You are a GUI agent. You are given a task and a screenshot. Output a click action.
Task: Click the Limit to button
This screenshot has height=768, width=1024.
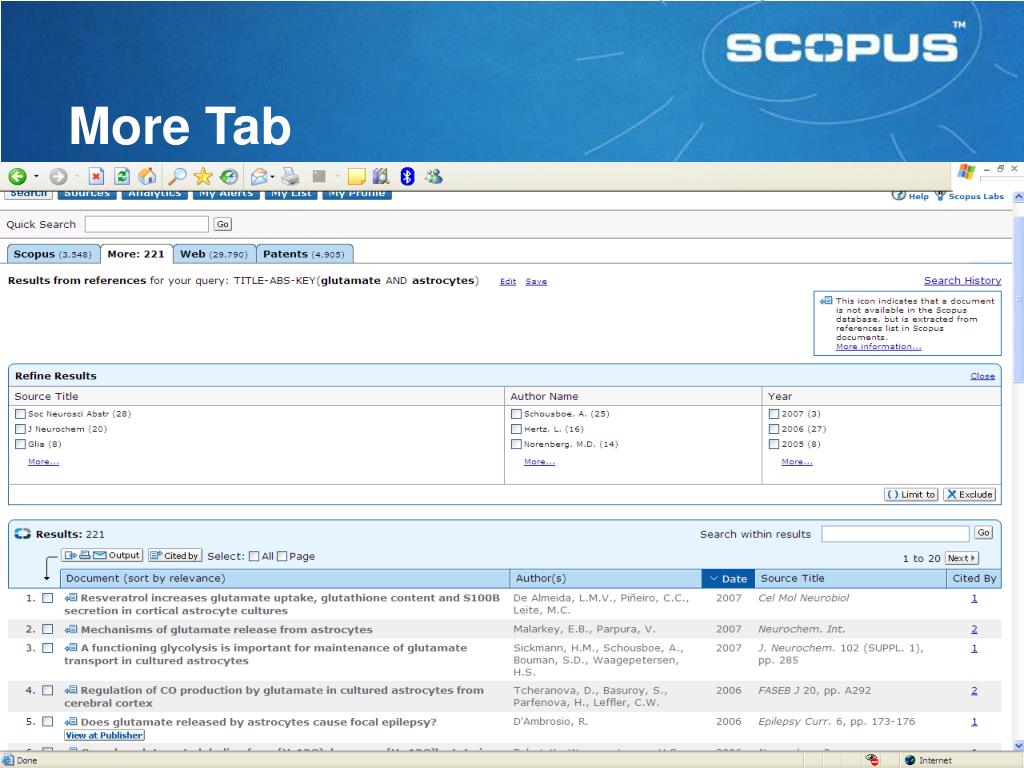pos(911,494)
